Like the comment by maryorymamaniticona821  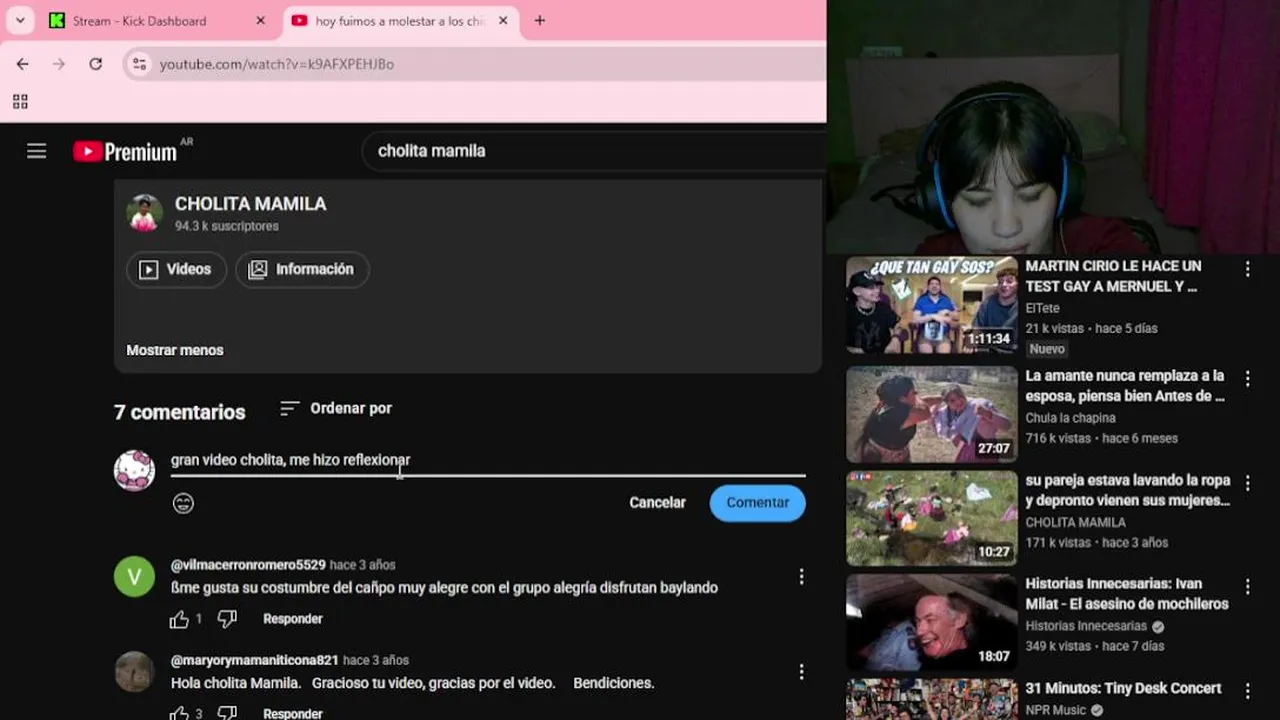click(x=179, y=712)
